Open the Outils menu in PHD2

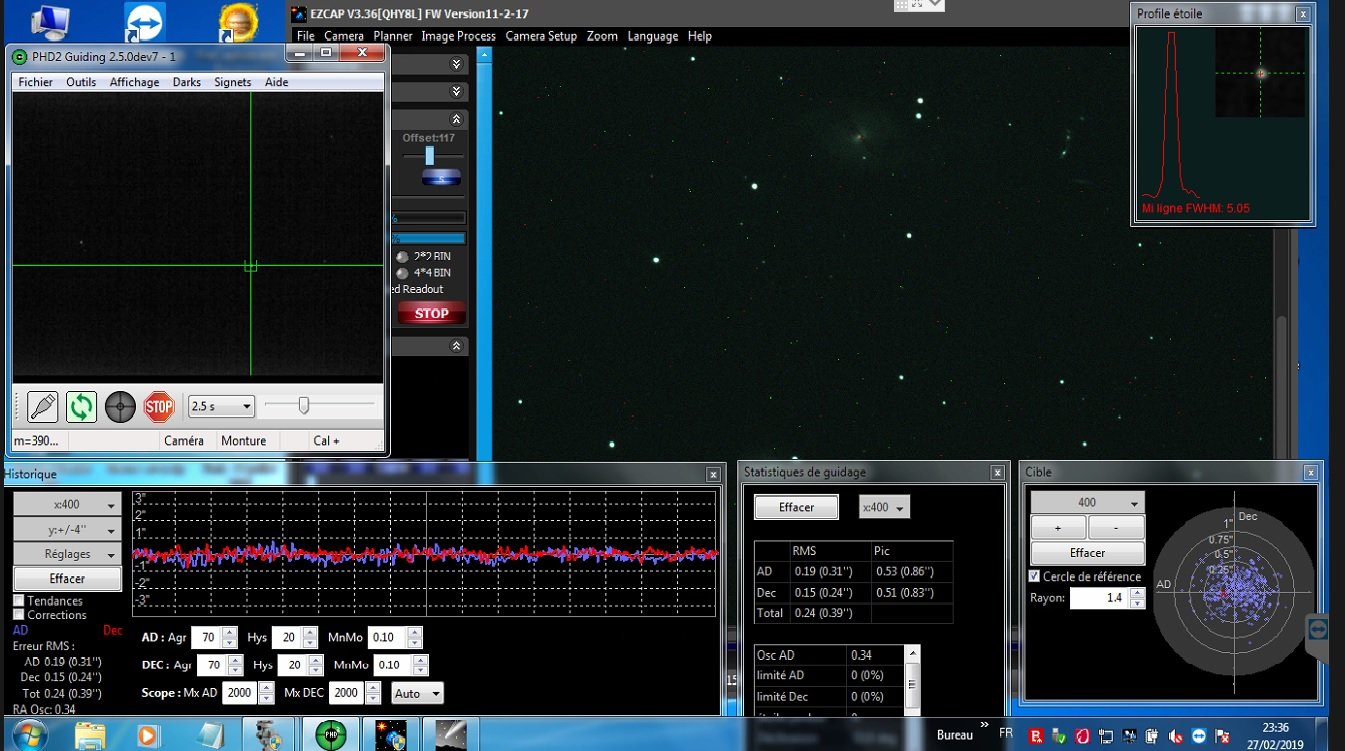coord(81,82)
